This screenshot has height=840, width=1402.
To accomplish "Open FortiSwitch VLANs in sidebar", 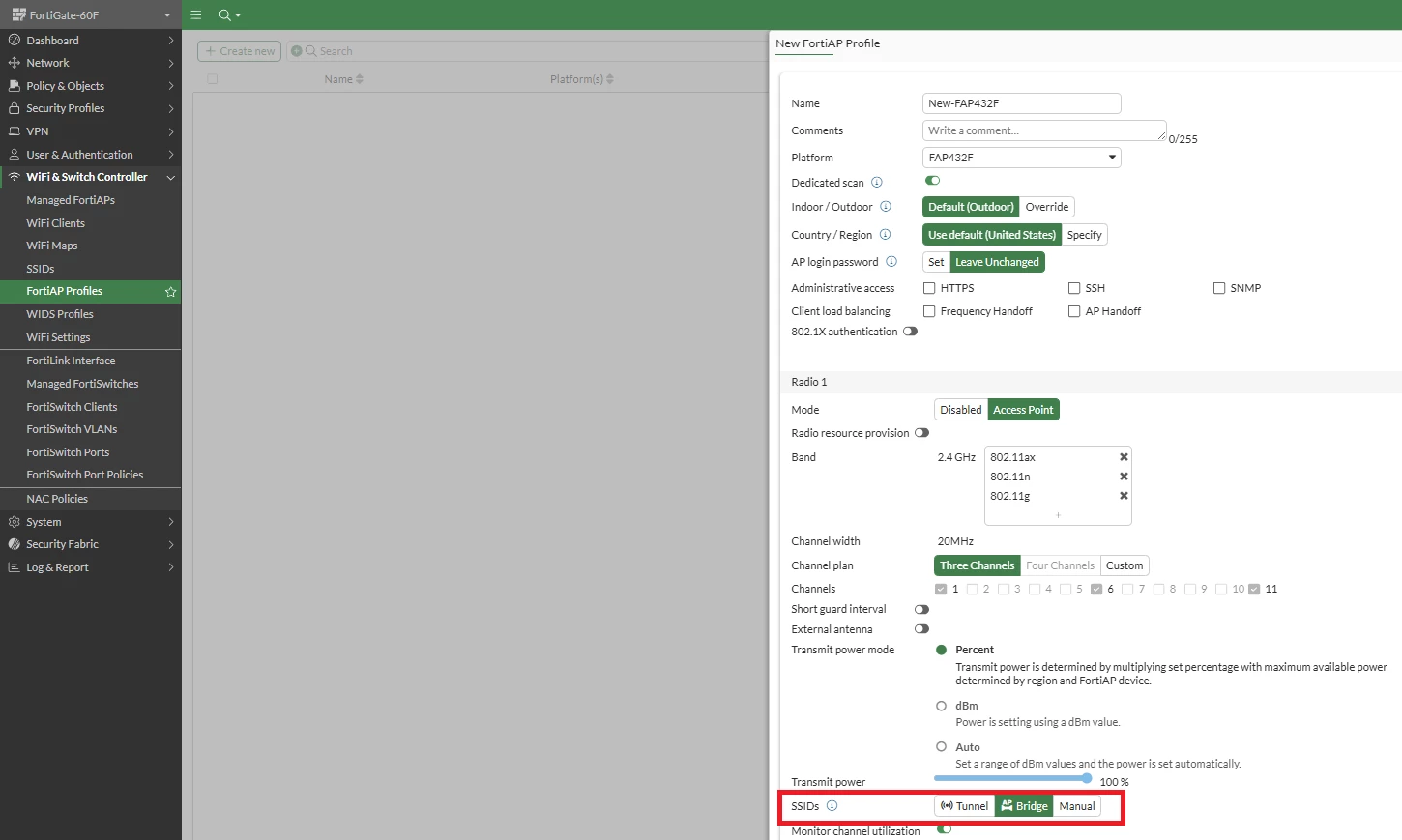I will tap(72, 429).
